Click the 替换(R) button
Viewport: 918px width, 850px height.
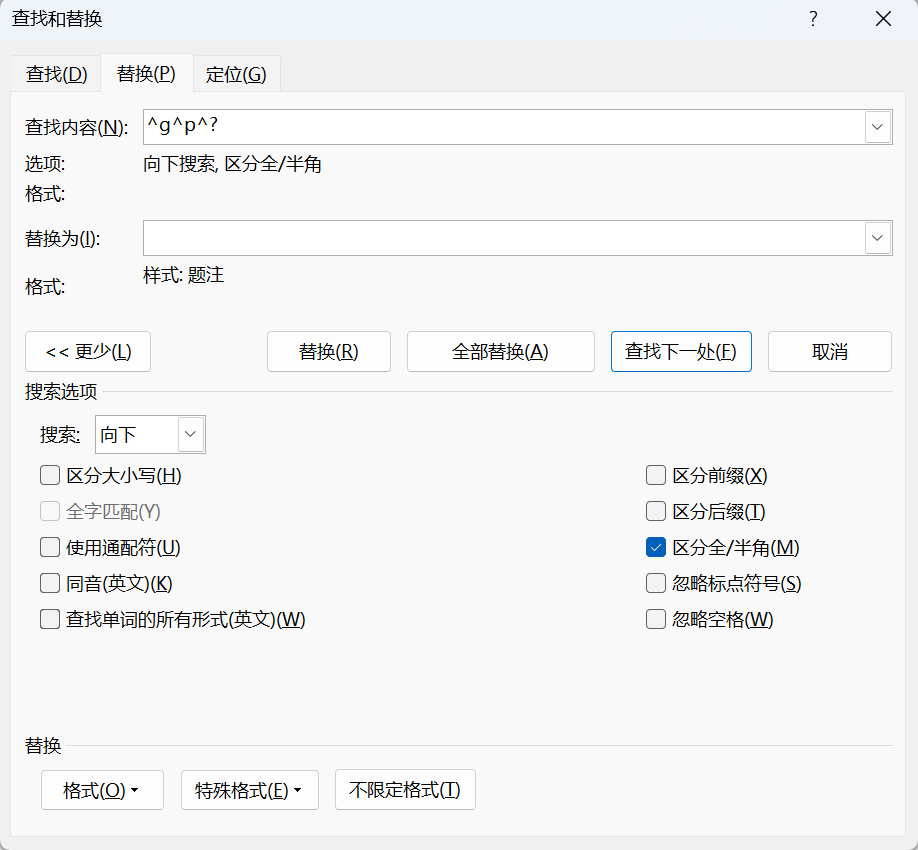328,351
